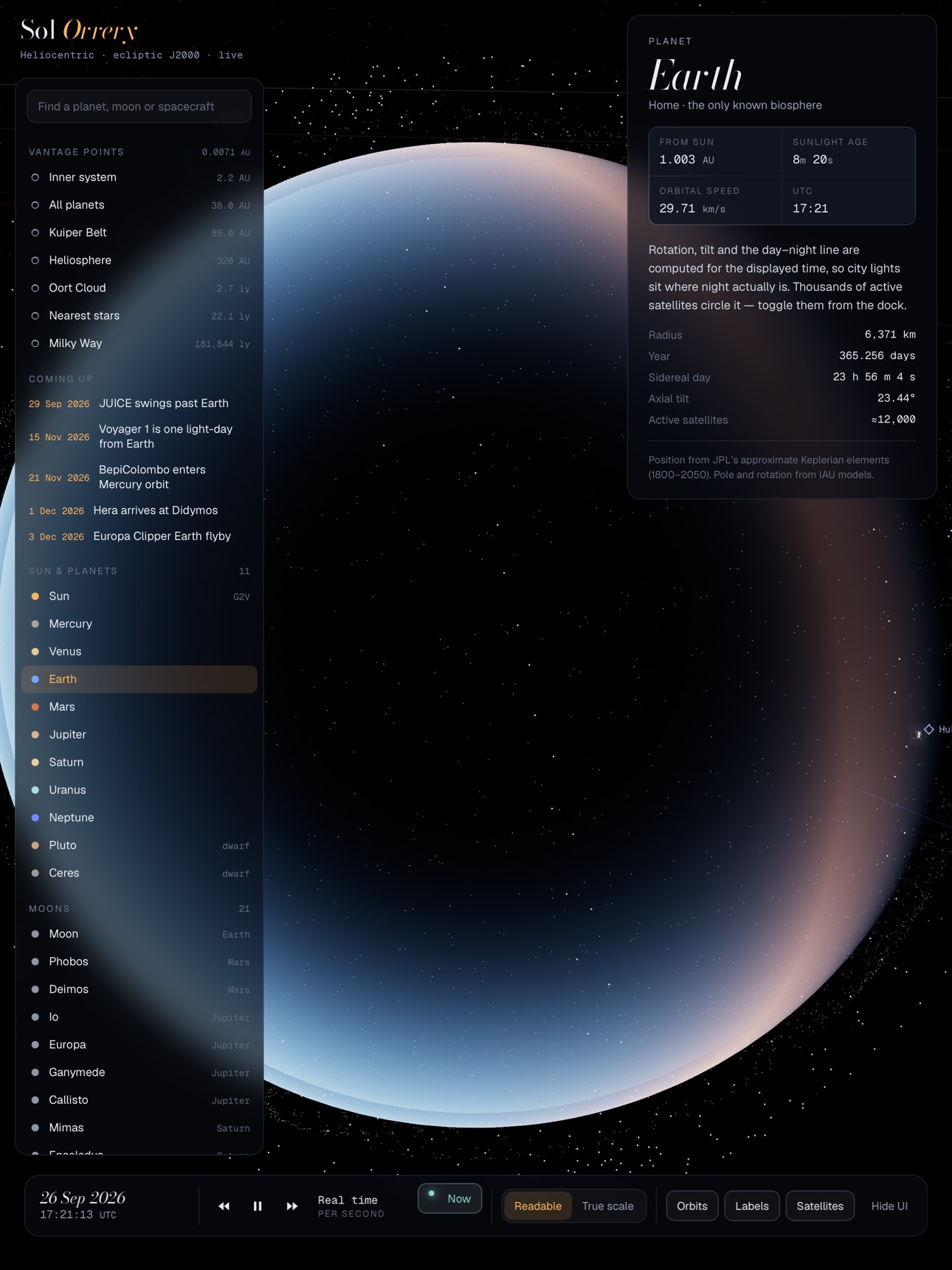The height and width of the screenshot is (1270, 952).
Task: Select Ganymede in the moons list
Action: click(139, 1072)
